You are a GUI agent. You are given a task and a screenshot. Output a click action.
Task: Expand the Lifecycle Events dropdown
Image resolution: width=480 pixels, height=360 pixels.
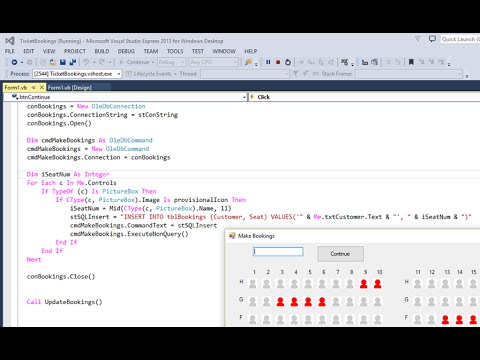[175, 74]
